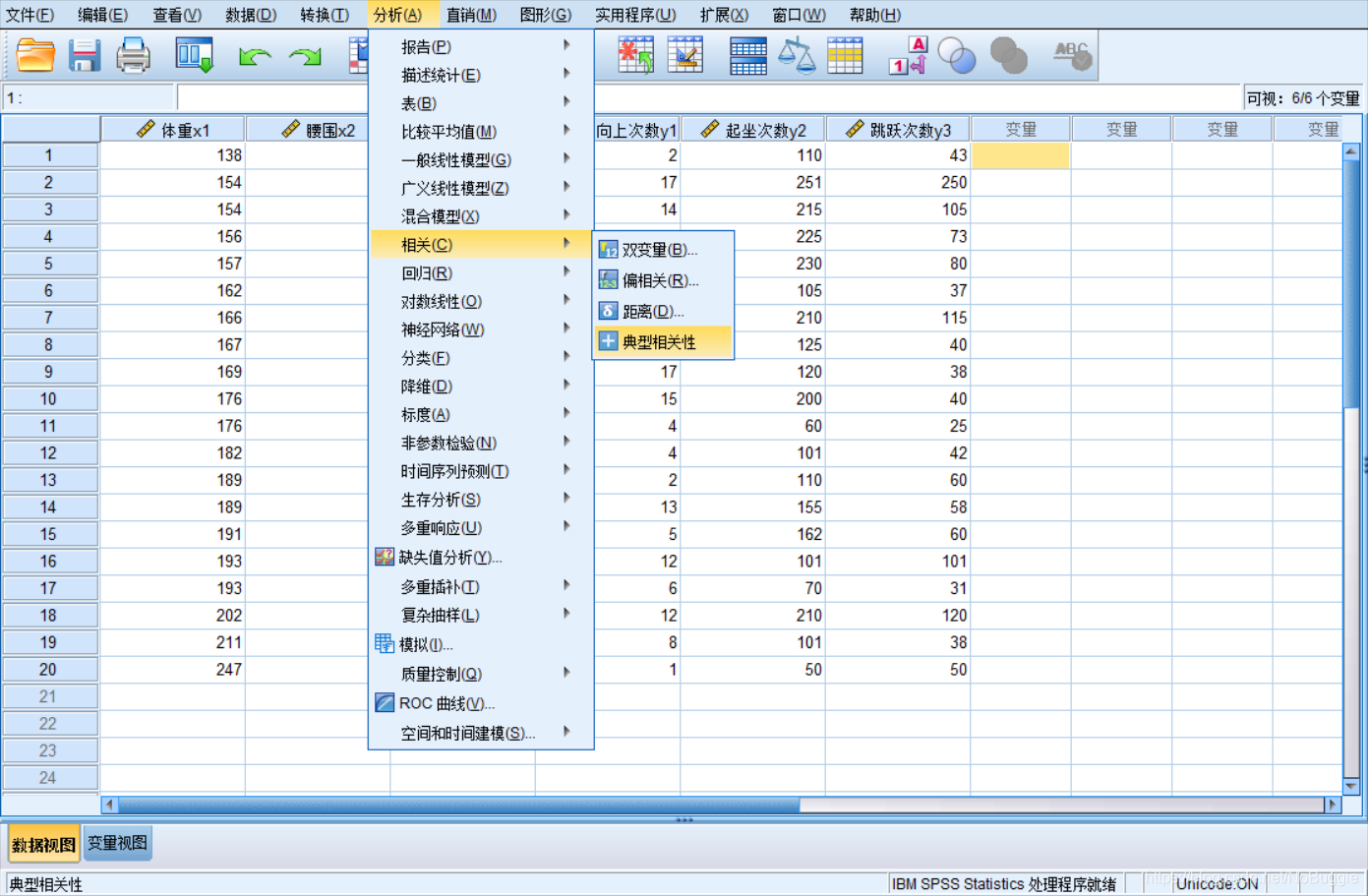Click the ABC spell check icon
Viewport: 1368px width, 896px height.
pos(1071,55)
